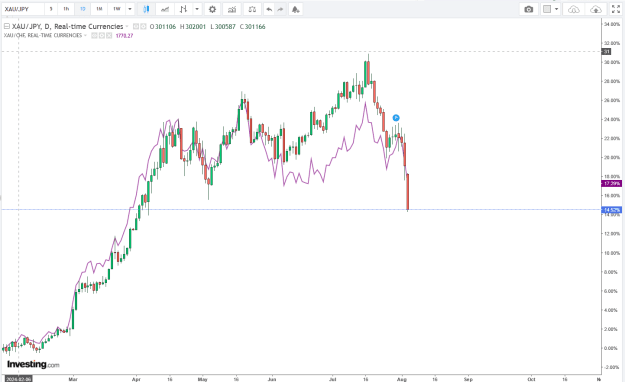Toggle XAU/CHF series visibility icon
This screenshot has height=382, width=625.
coord(94,35)
